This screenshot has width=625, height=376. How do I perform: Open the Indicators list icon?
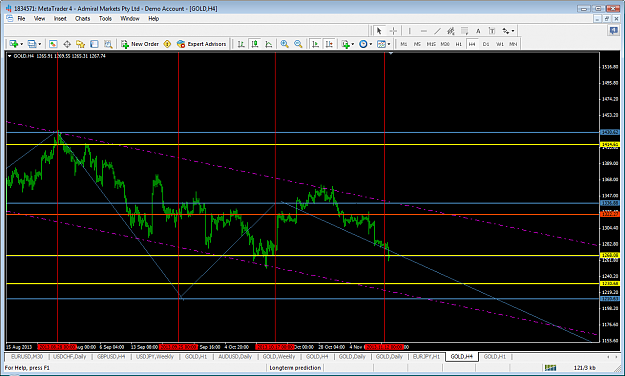click(x=345, y=44)
